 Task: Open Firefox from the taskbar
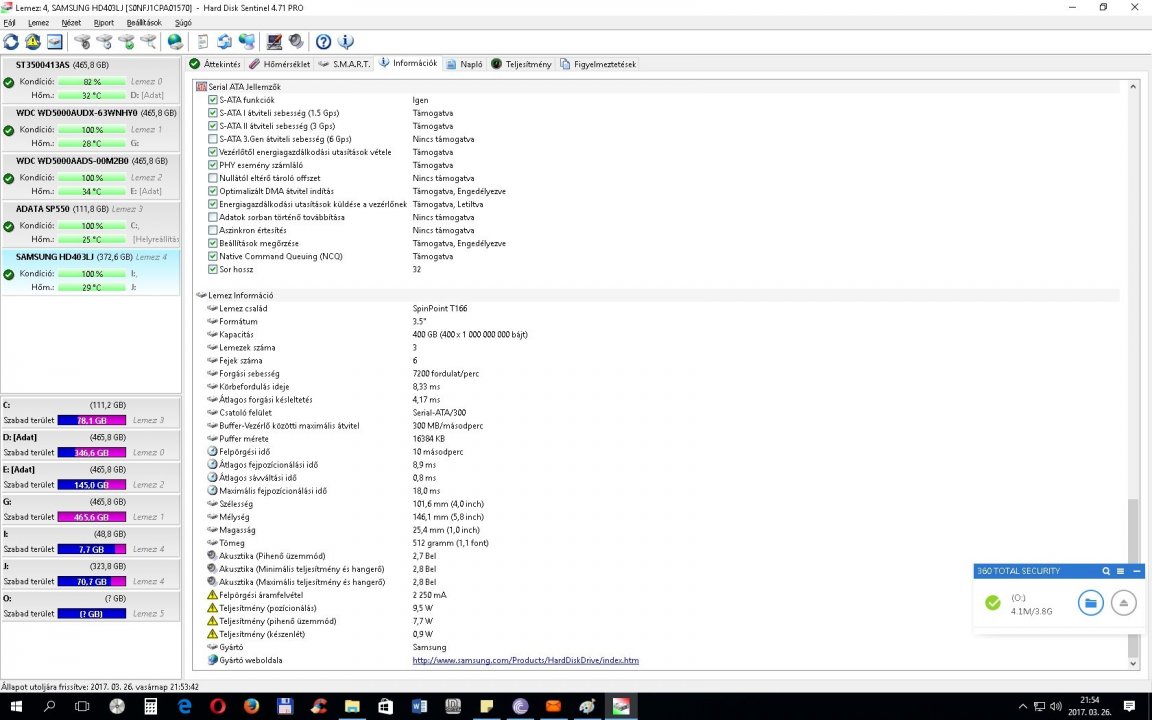251,706
